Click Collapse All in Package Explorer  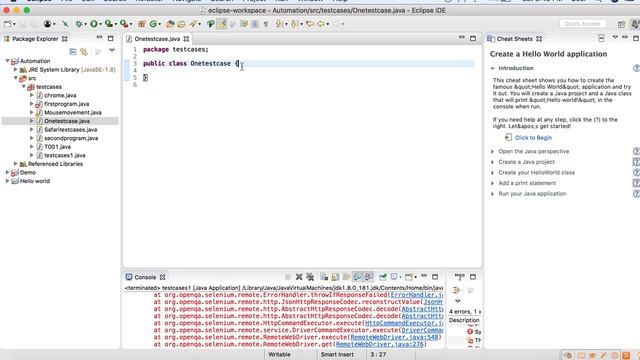(73, 51)
